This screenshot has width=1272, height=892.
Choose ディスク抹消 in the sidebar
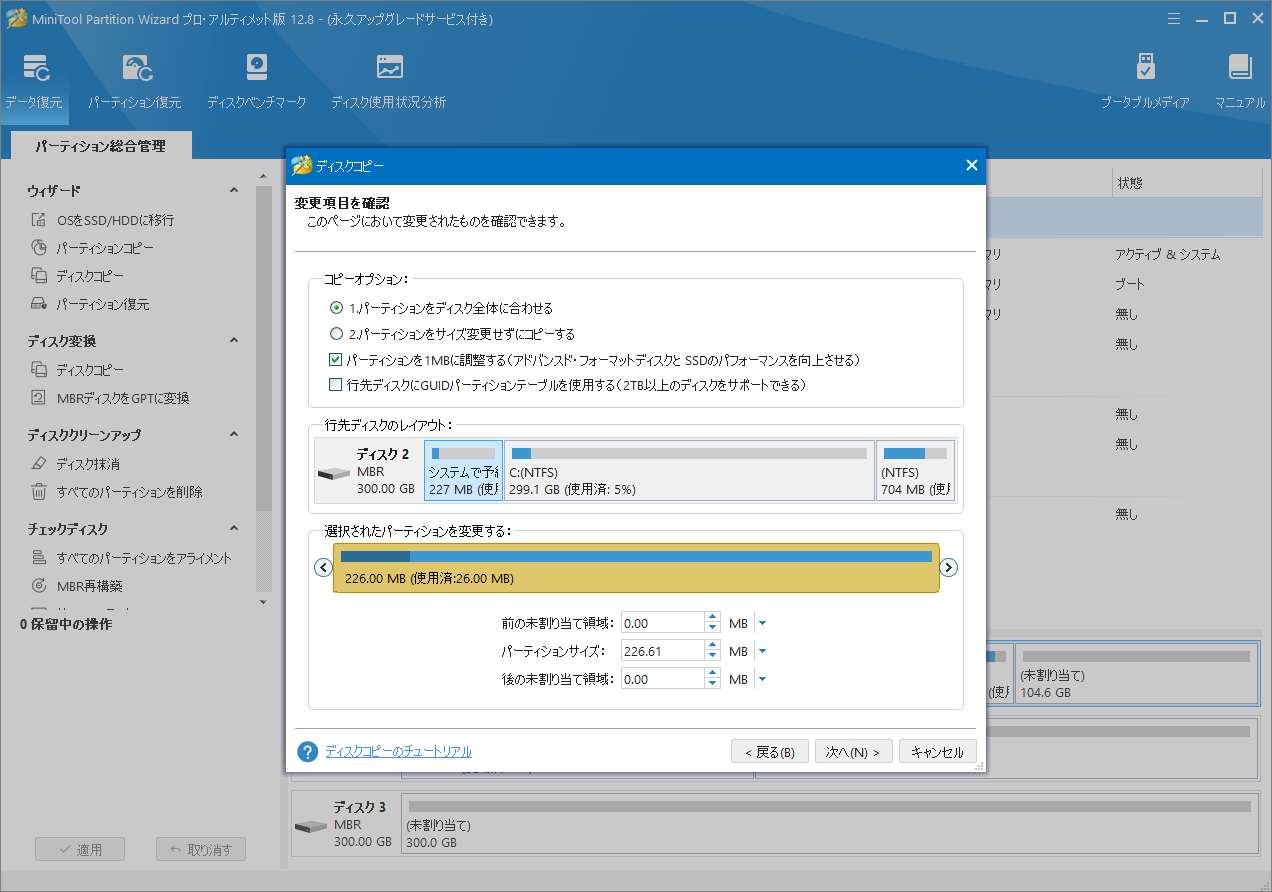coord(88,464)
